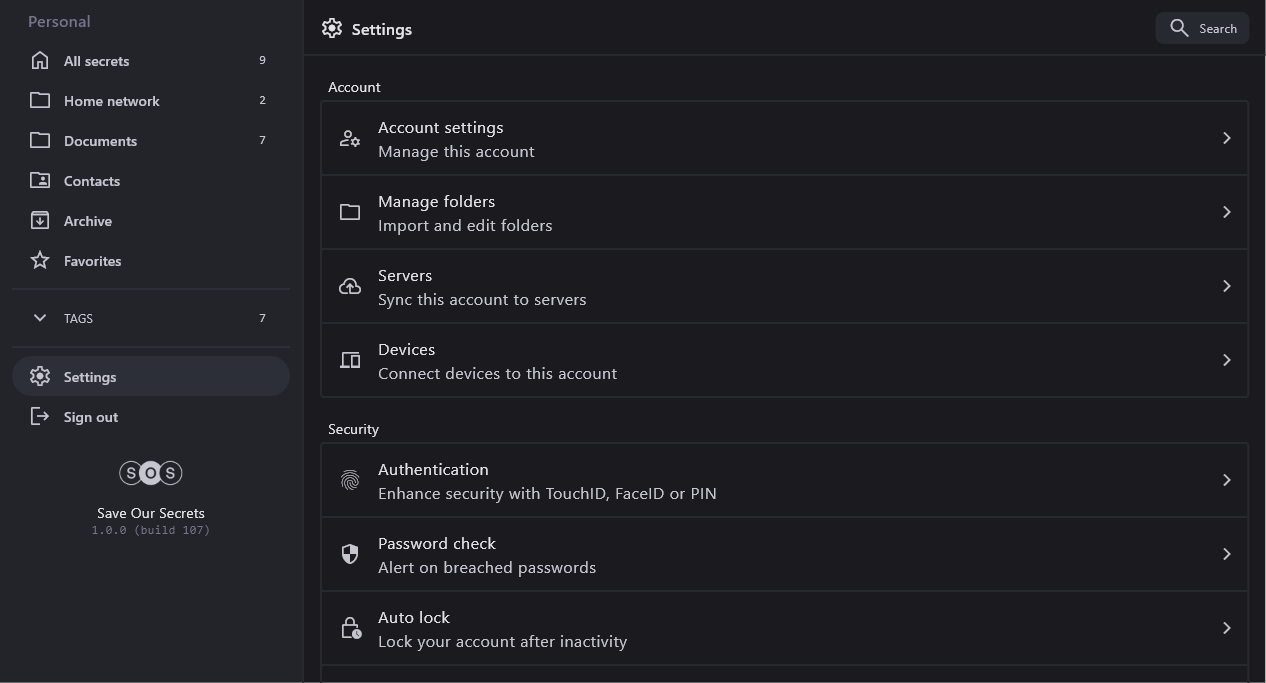This screenshot has height=683, width=1266.
Task: Click the shield Password check icon
Action: coord(350,555)
